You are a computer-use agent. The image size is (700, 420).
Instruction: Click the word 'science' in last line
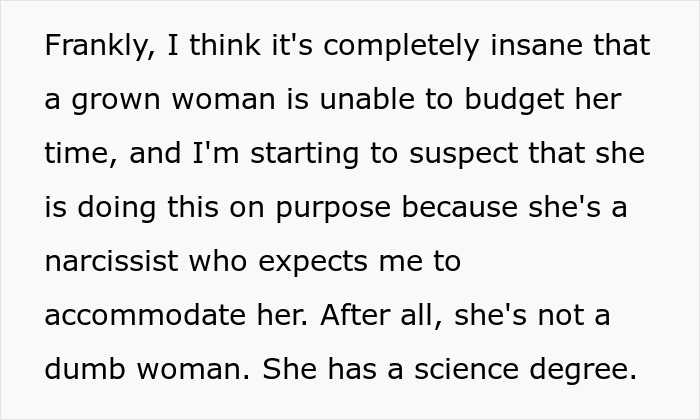point(467,369)
